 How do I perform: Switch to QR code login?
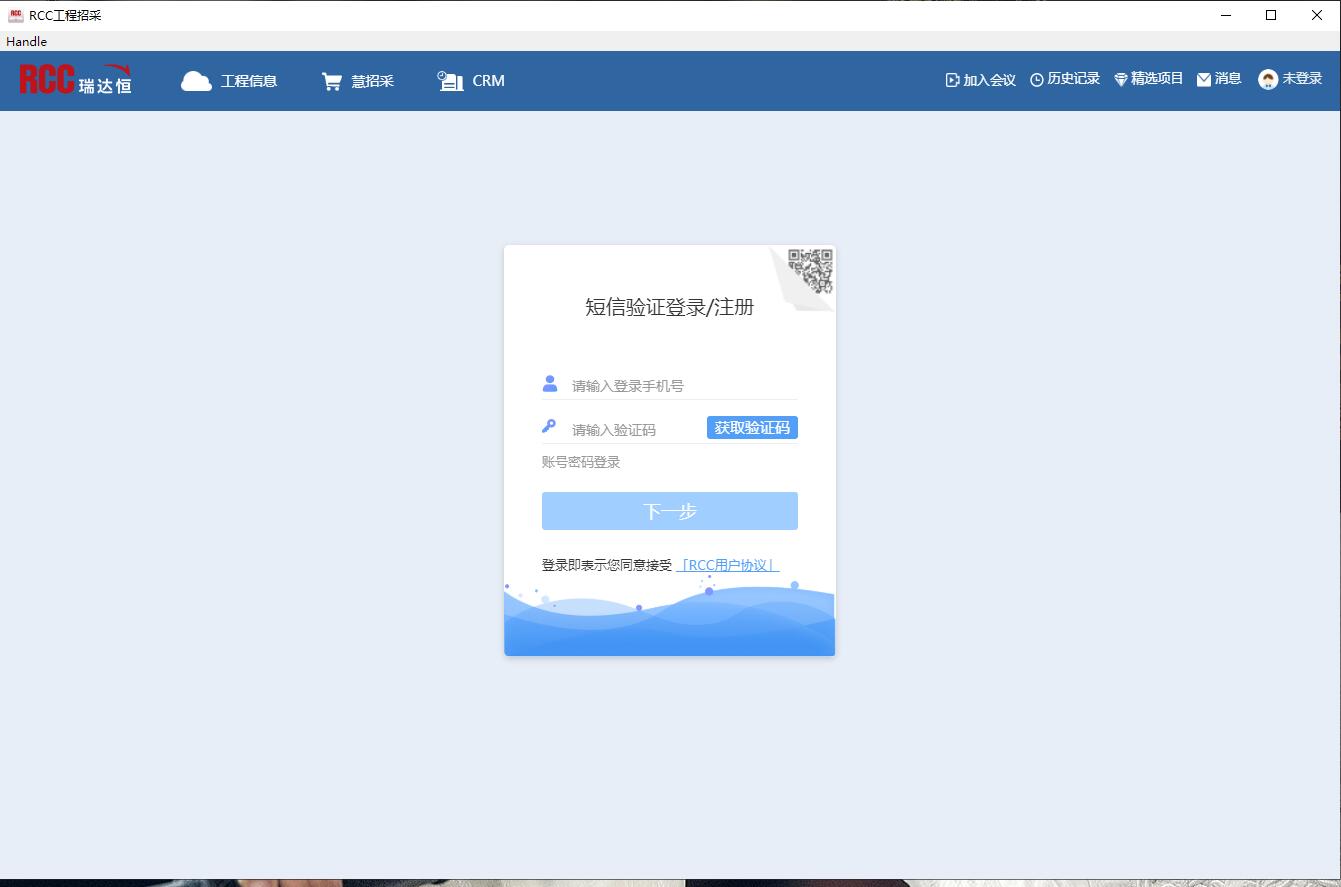pos(811,270)
